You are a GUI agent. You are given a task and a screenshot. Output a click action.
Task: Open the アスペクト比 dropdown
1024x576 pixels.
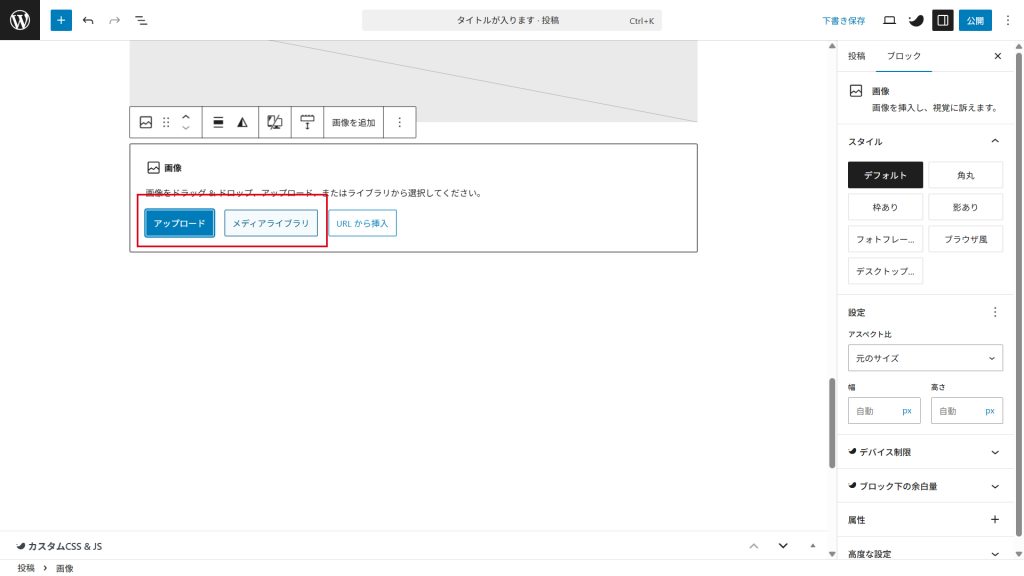click(x=925, y=358)
